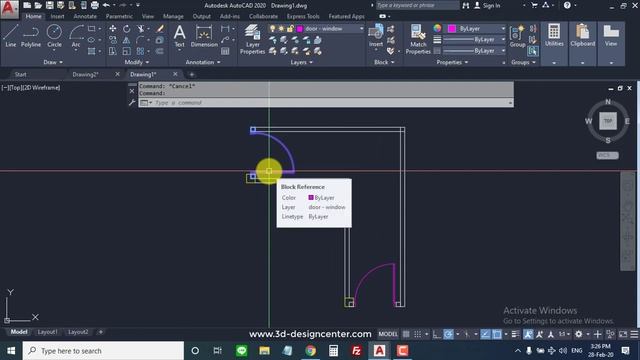Click the Group tool icon
640x360 pixels.
517,36
